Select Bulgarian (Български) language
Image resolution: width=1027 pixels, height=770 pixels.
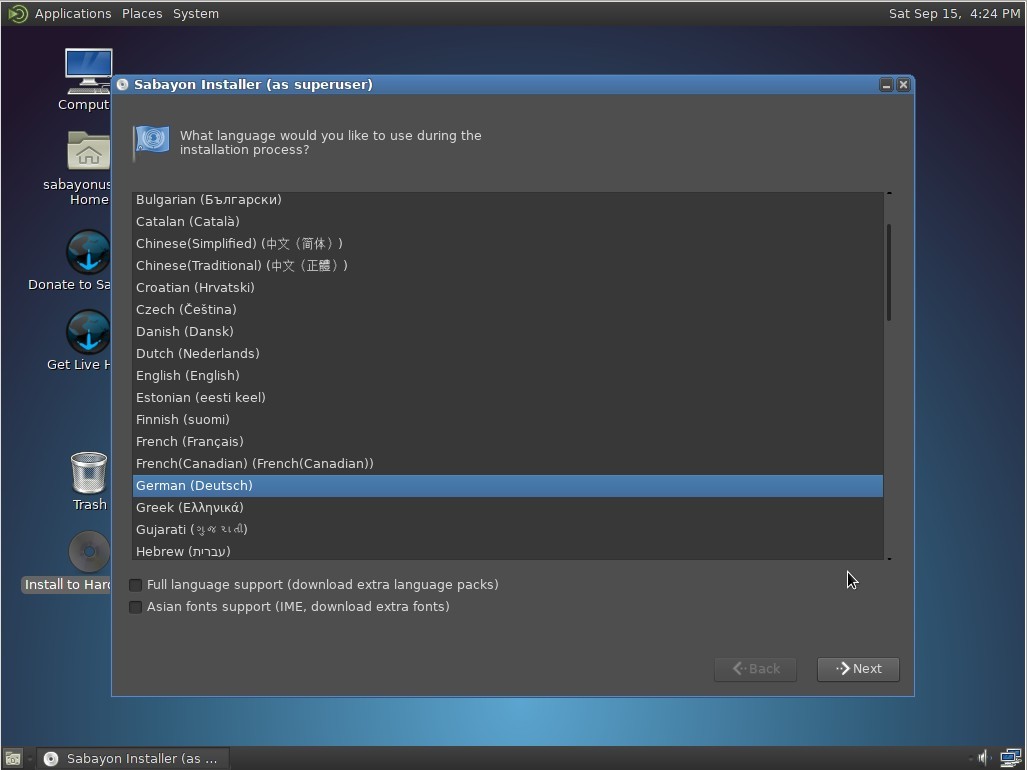tap(508, 200)
